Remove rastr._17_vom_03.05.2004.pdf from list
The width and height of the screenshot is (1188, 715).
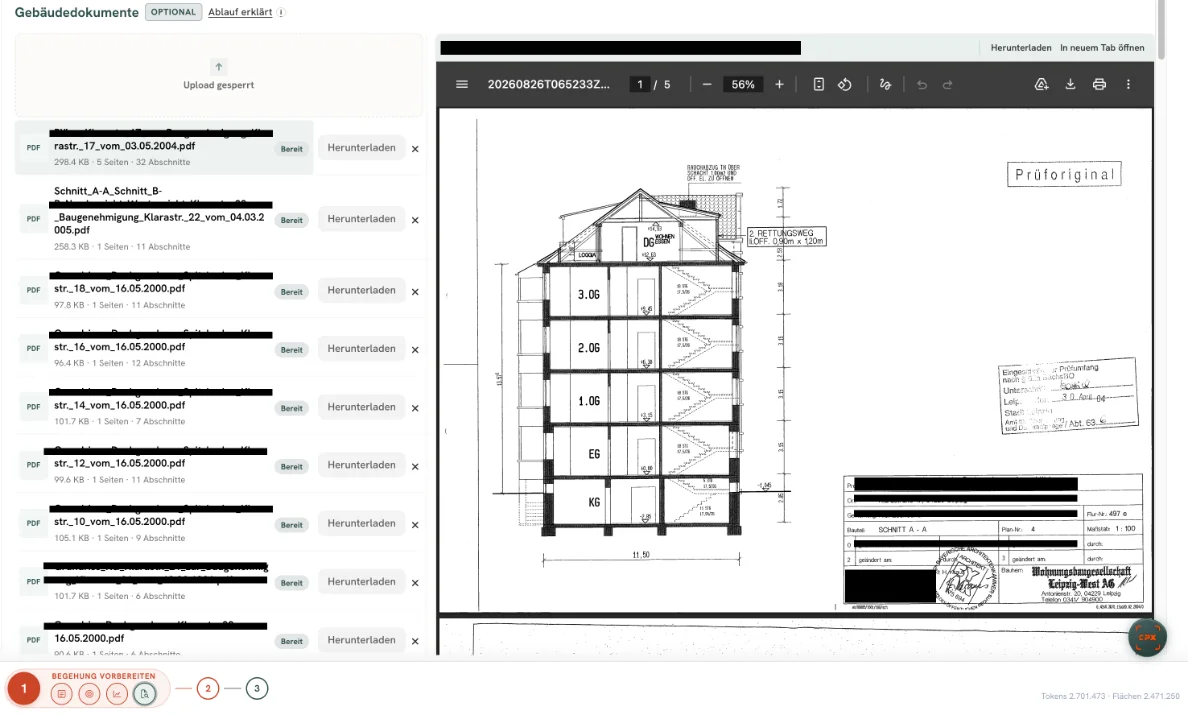[415, 148]
